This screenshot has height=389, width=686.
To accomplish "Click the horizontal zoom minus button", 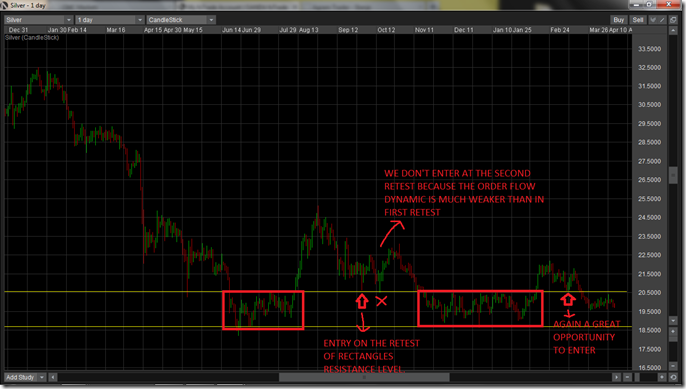I will pyautogui.click(x=627, y=377).
